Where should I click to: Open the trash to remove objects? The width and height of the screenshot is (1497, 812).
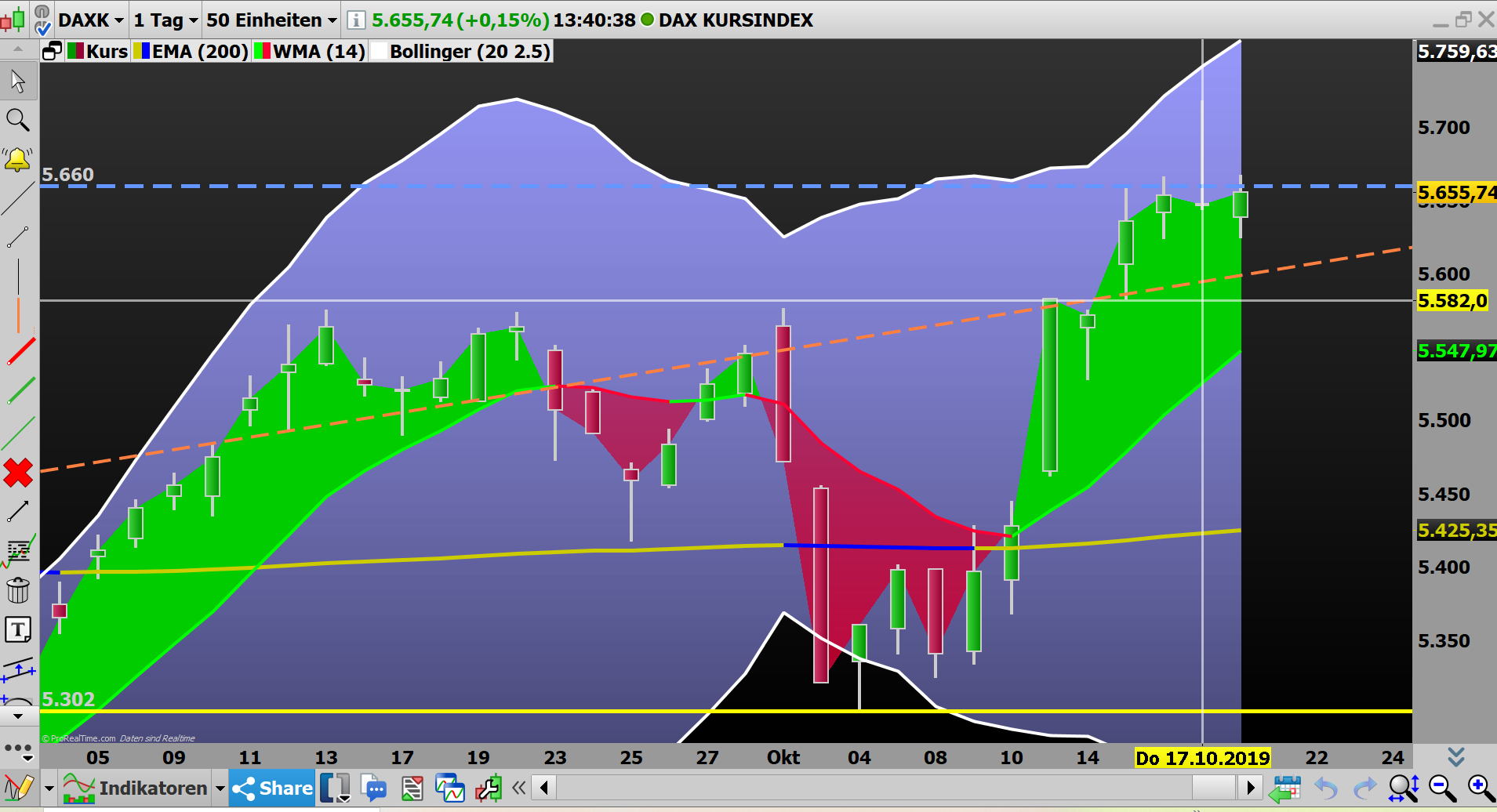pyautogui.click(x=18, y=589)
